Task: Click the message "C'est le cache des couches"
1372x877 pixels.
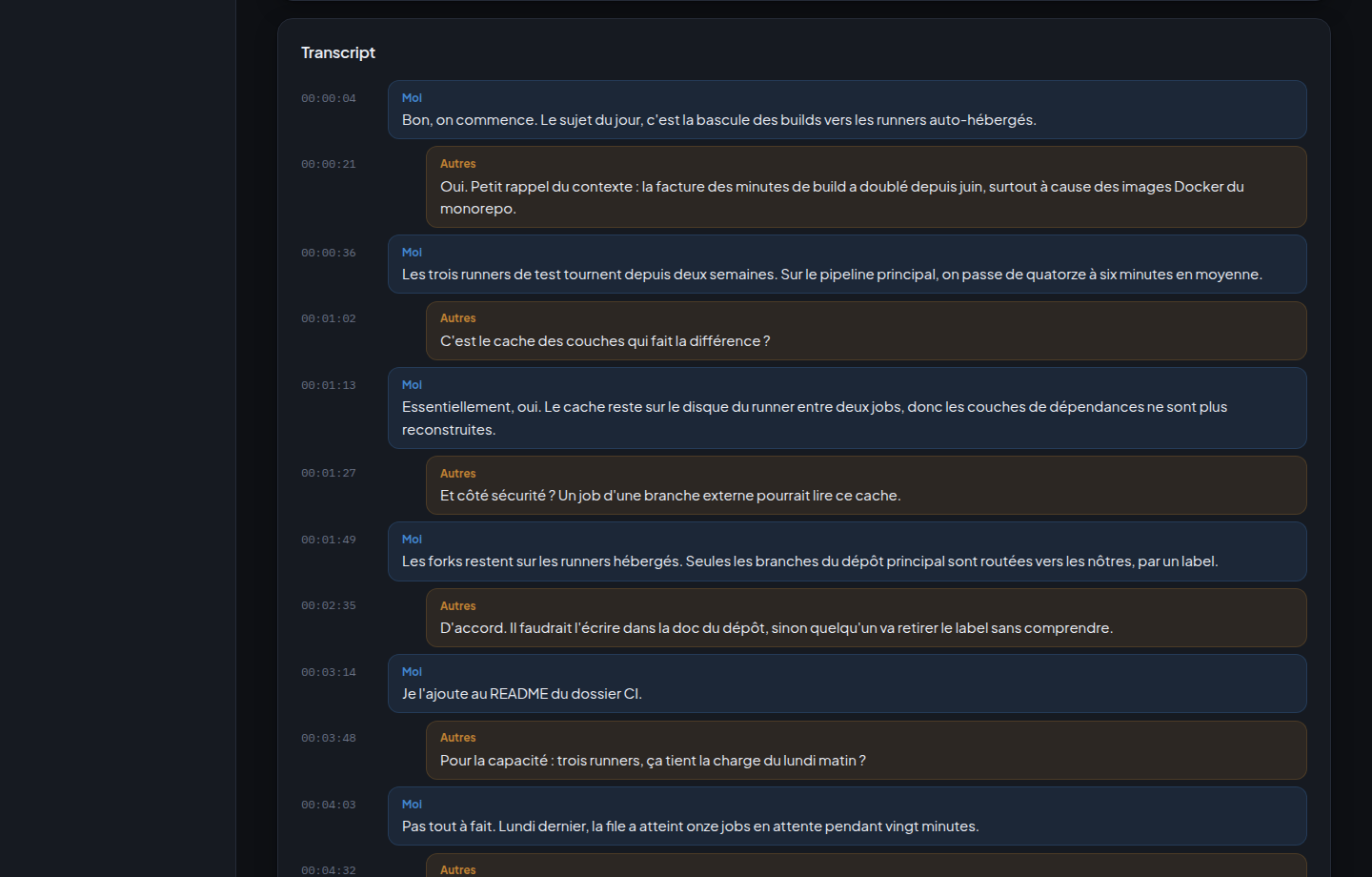Action: pyautogui.click(x=866, y=331)
